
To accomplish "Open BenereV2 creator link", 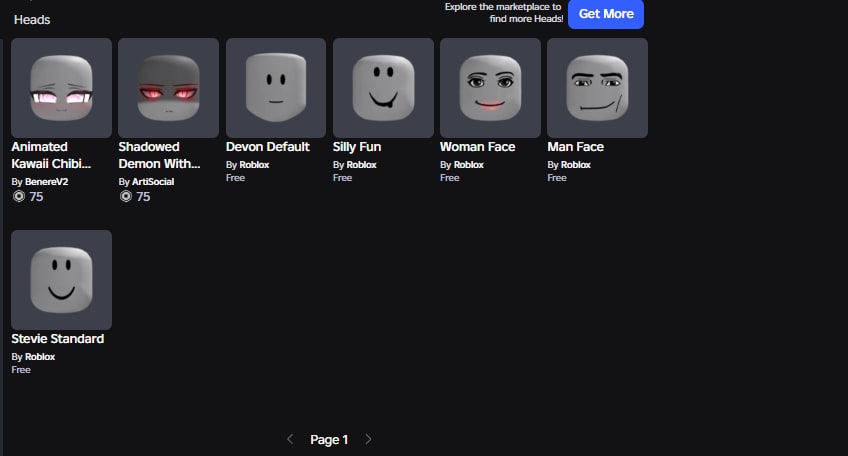I will click(47, 182).
